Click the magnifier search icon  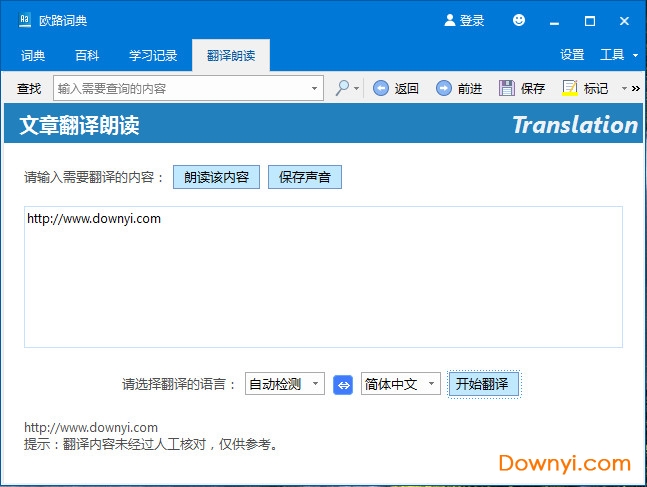(x=342, y=88)
